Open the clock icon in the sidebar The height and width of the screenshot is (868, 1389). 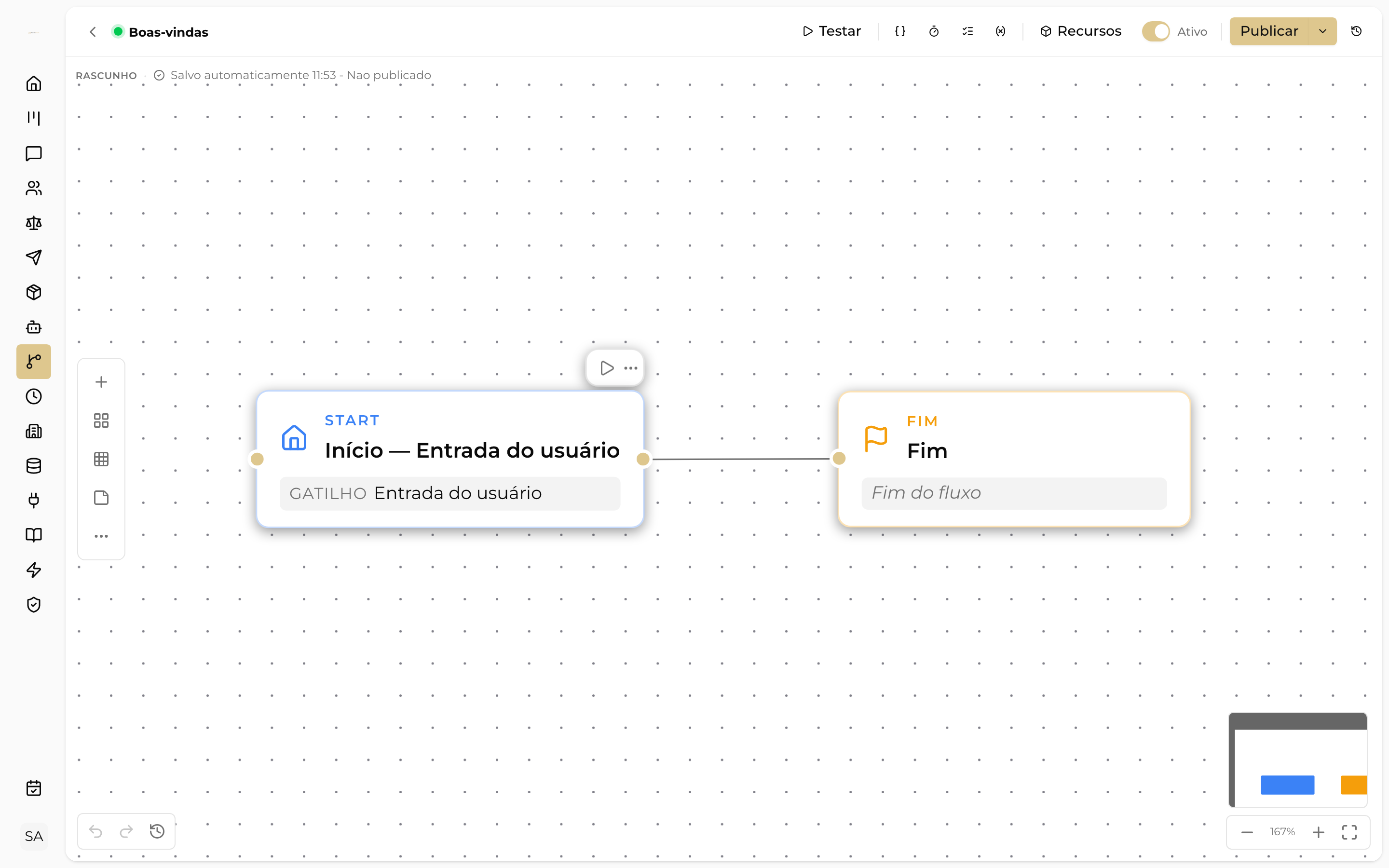(x=34, y=397)
